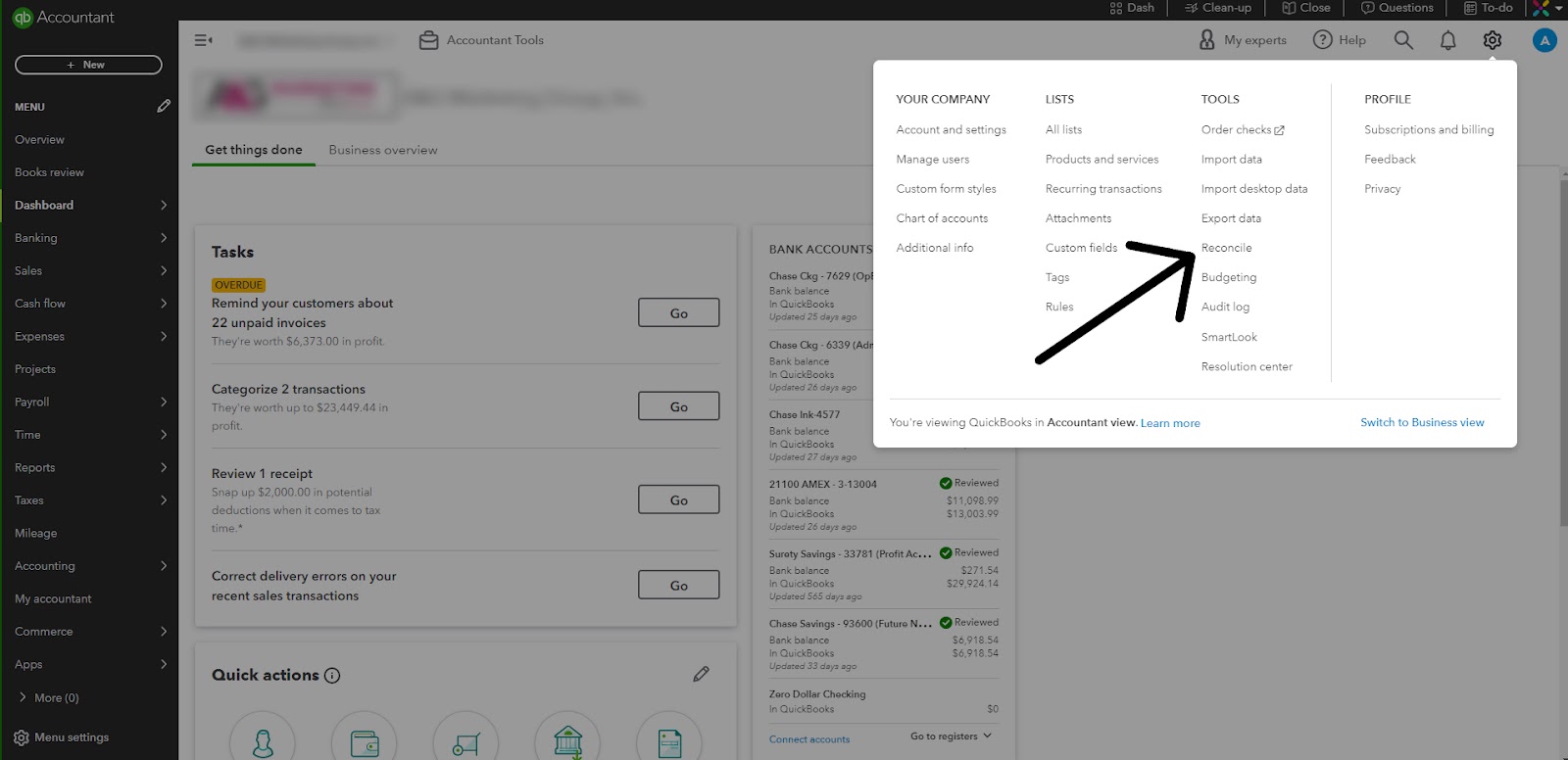The image size is (1568, 760).
Task: Collapse the navigation hamburger icon
Action: [203, 40]
